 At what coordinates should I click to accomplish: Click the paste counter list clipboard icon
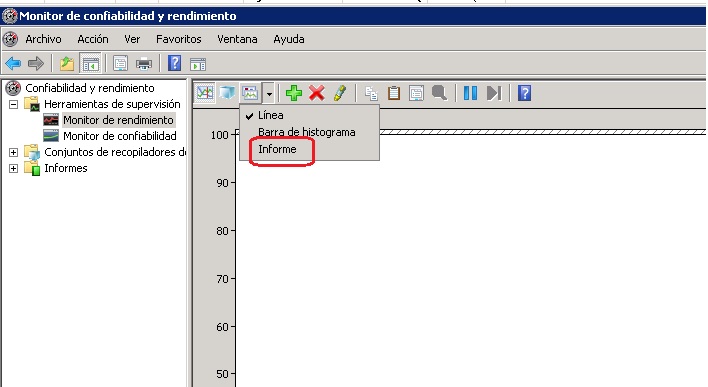point(394,93)
